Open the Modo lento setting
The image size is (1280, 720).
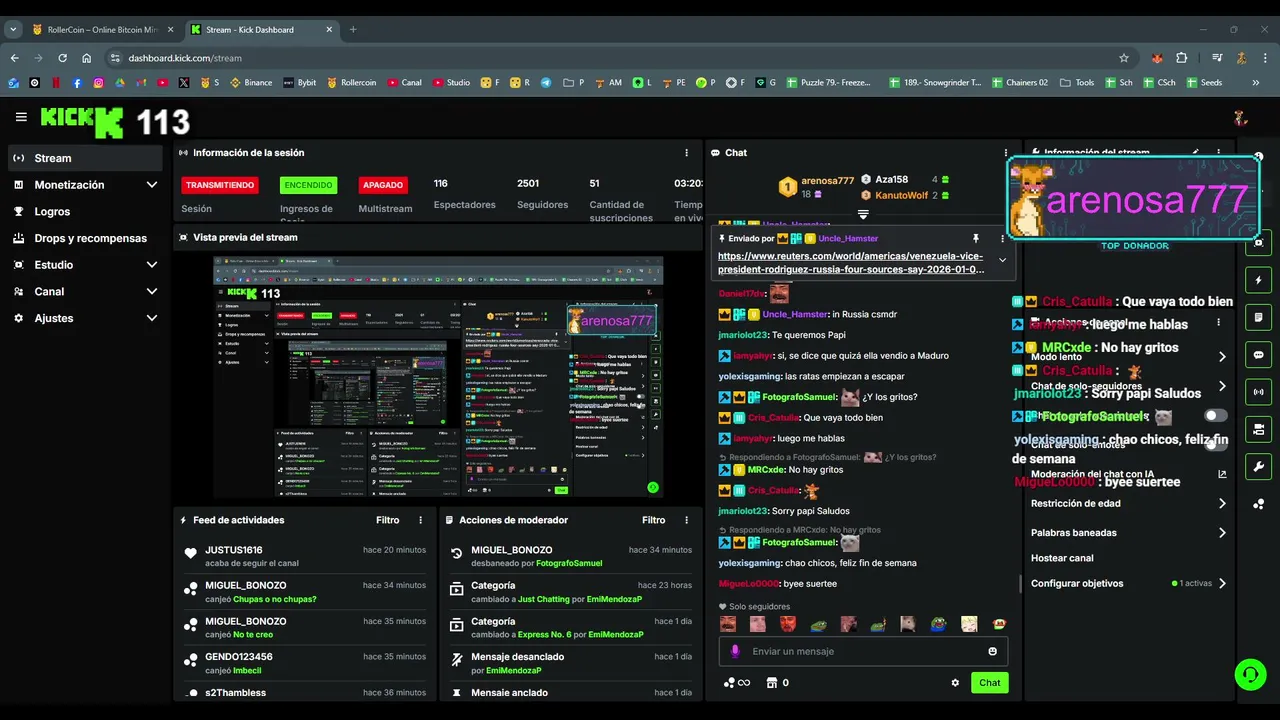point(1128,357)
